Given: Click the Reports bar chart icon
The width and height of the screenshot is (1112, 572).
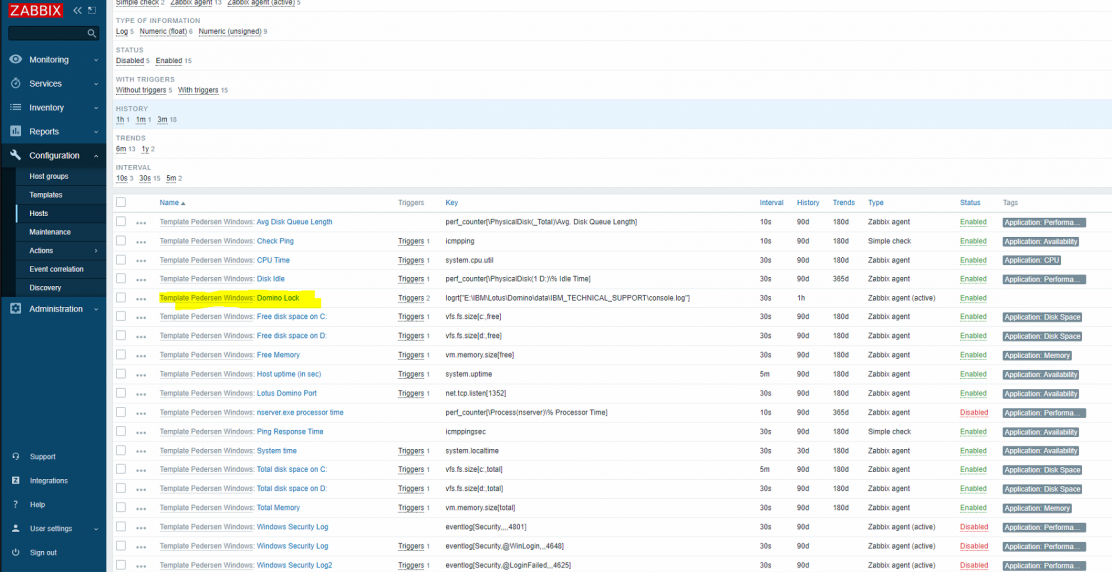Looking at the screenshot, I should coord(16,131).
